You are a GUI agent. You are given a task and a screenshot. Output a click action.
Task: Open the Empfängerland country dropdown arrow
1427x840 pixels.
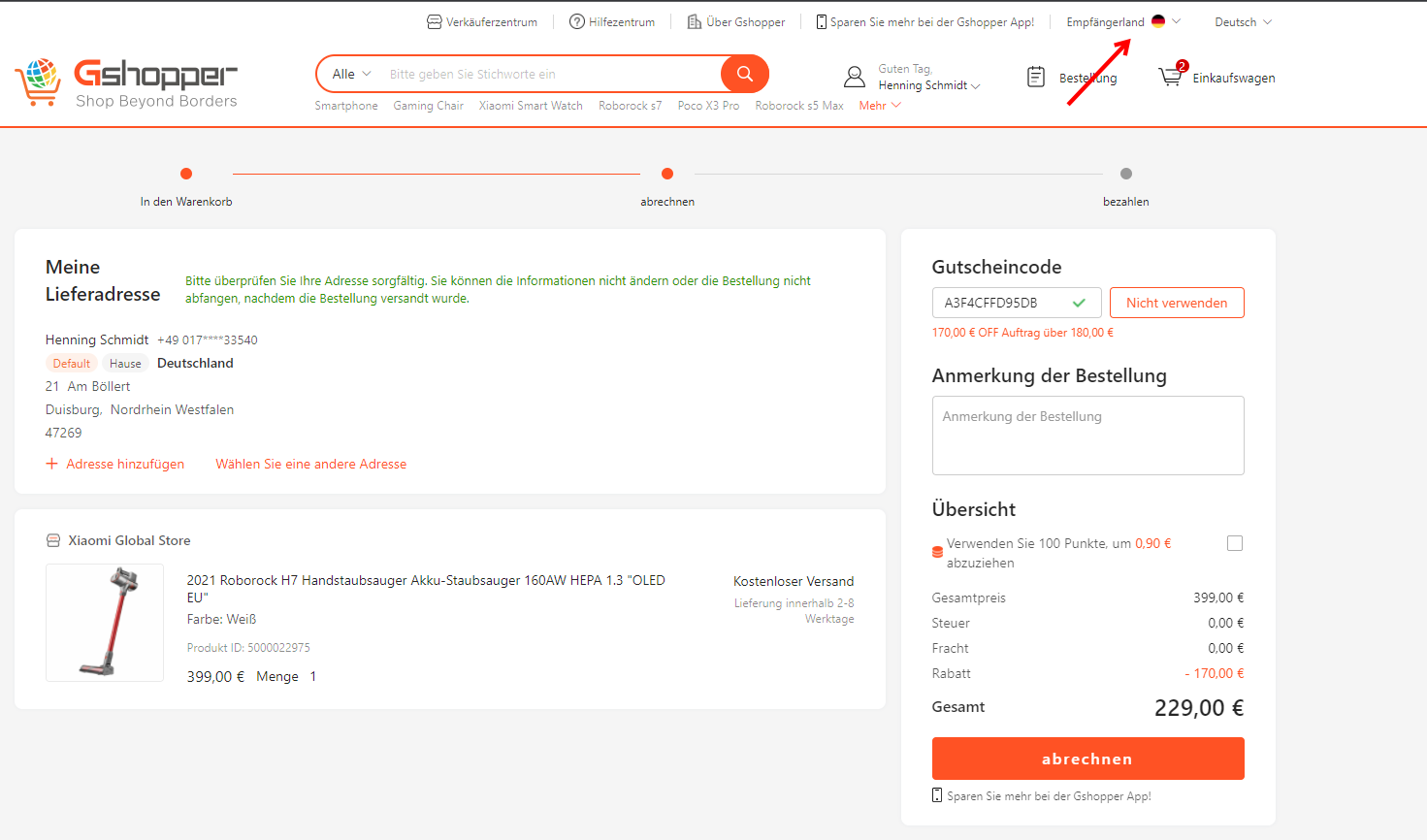point(1177,21)
